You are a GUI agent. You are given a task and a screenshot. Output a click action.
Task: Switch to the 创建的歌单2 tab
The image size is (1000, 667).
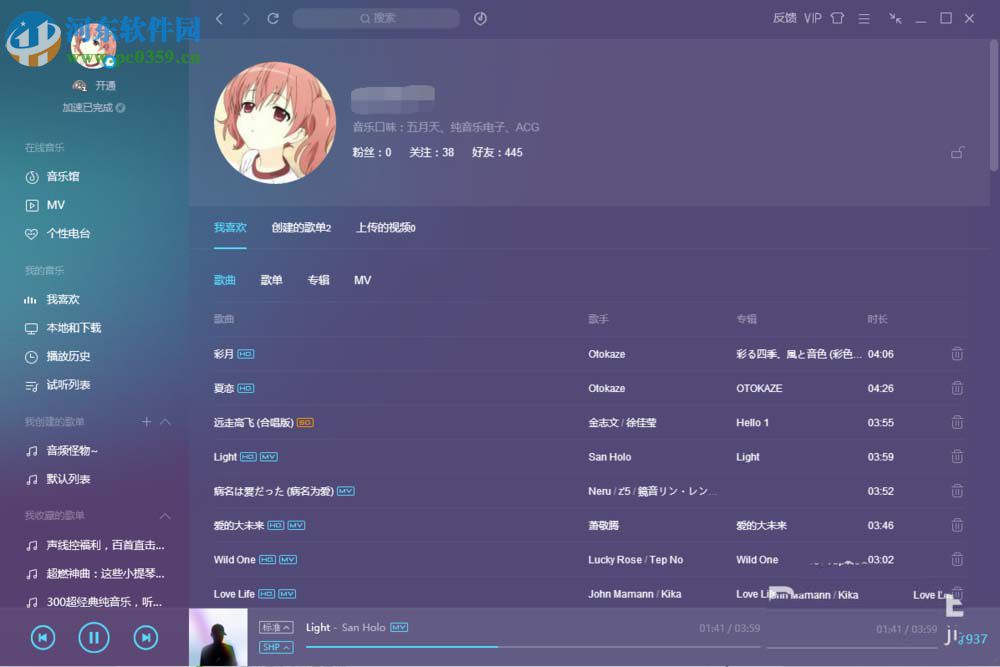[x=302, y=227]
